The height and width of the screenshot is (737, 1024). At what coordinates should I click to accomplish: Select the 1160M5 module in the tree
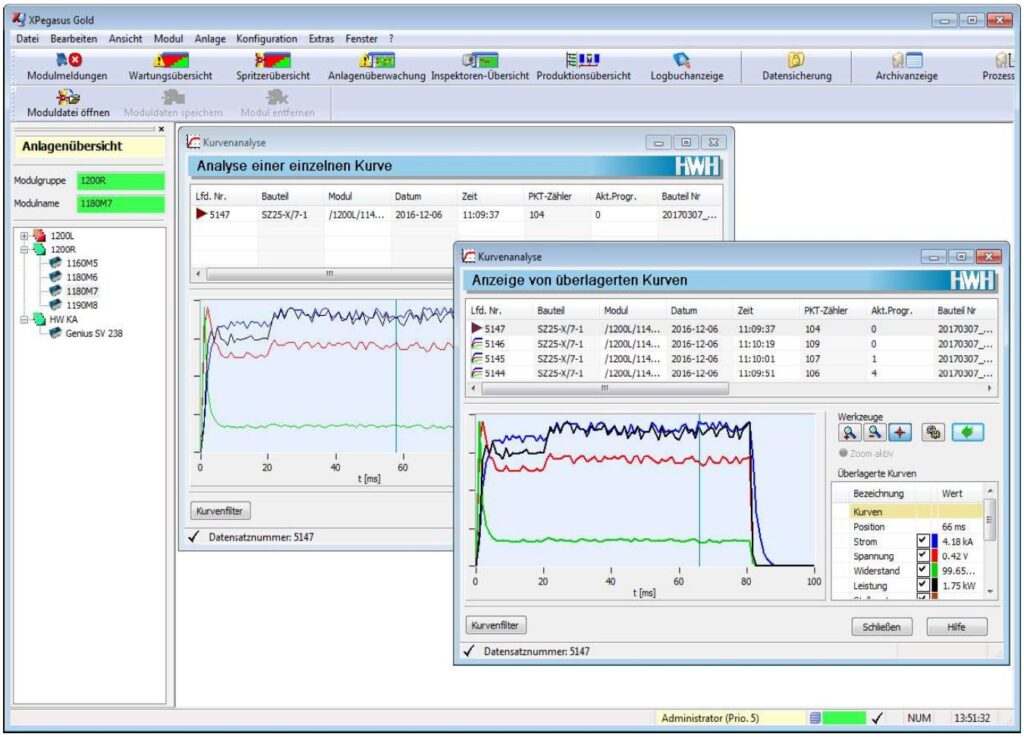(82, 263)
